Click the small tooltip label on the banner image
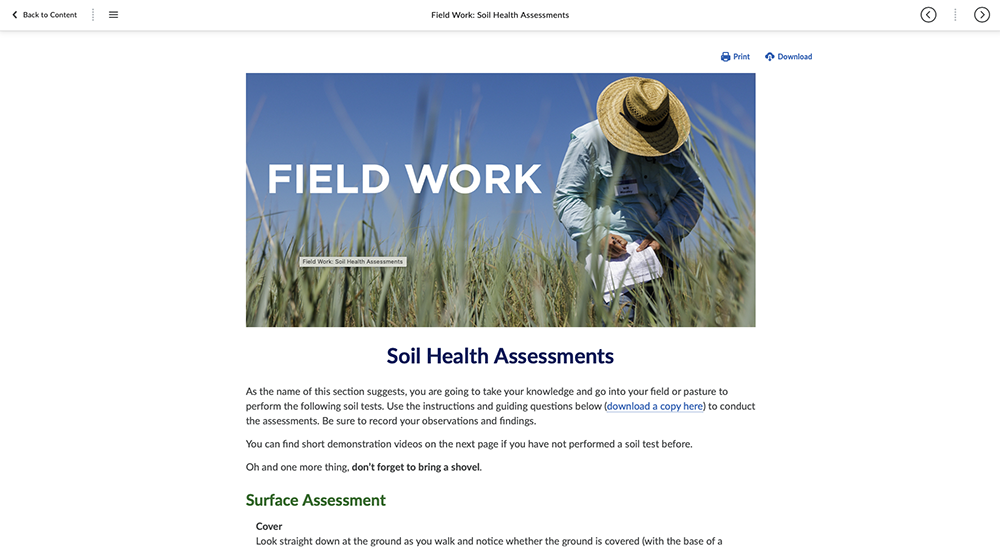Screen dimensions: 1000x550 [353, 262]
